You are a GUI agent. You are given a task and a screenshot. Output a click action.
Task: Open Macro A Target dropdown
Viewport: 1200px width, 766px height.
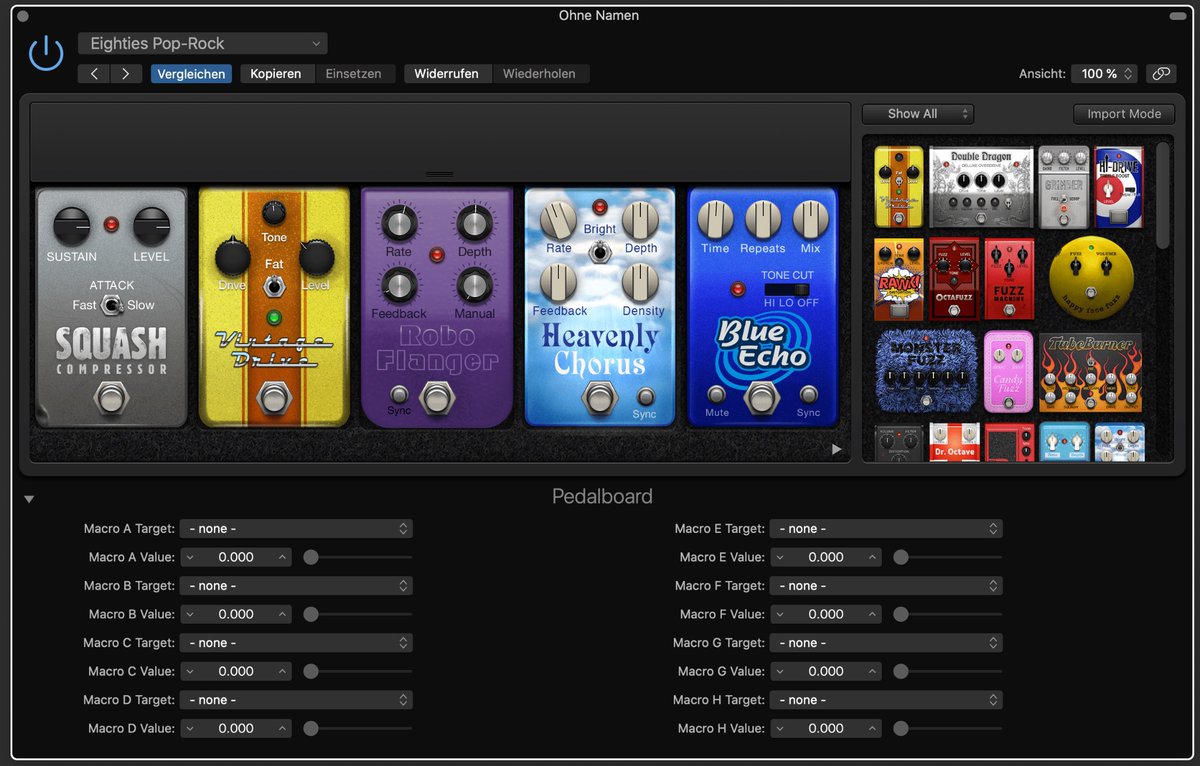coord(297,529)
